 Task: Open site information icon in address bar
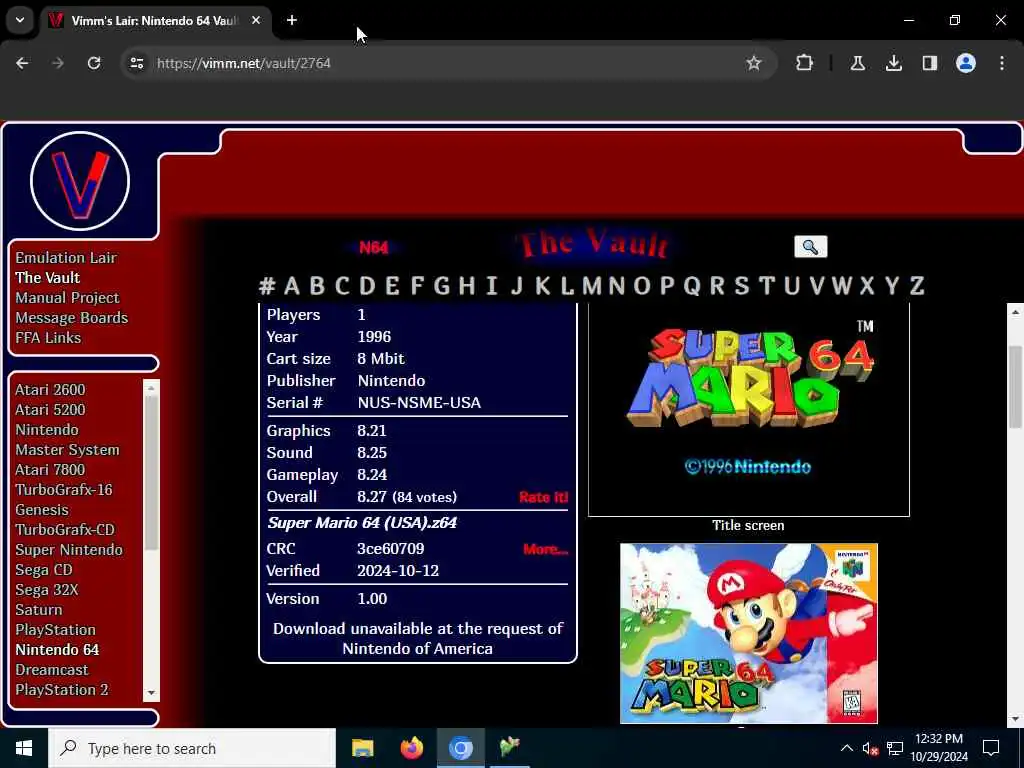[x=136, y=63]
